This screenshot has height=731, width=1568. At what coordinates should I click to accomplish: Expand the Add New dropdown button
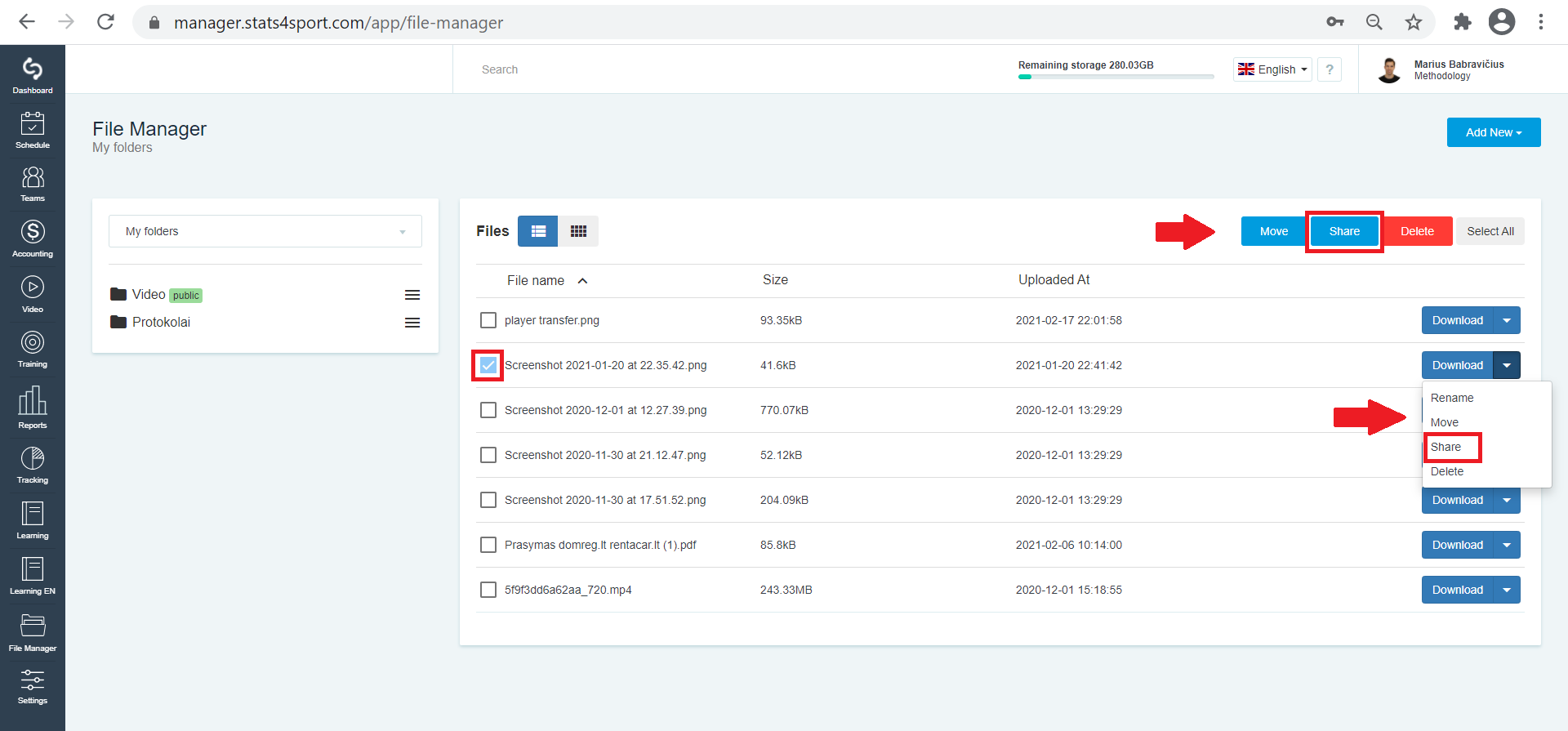1494,132
